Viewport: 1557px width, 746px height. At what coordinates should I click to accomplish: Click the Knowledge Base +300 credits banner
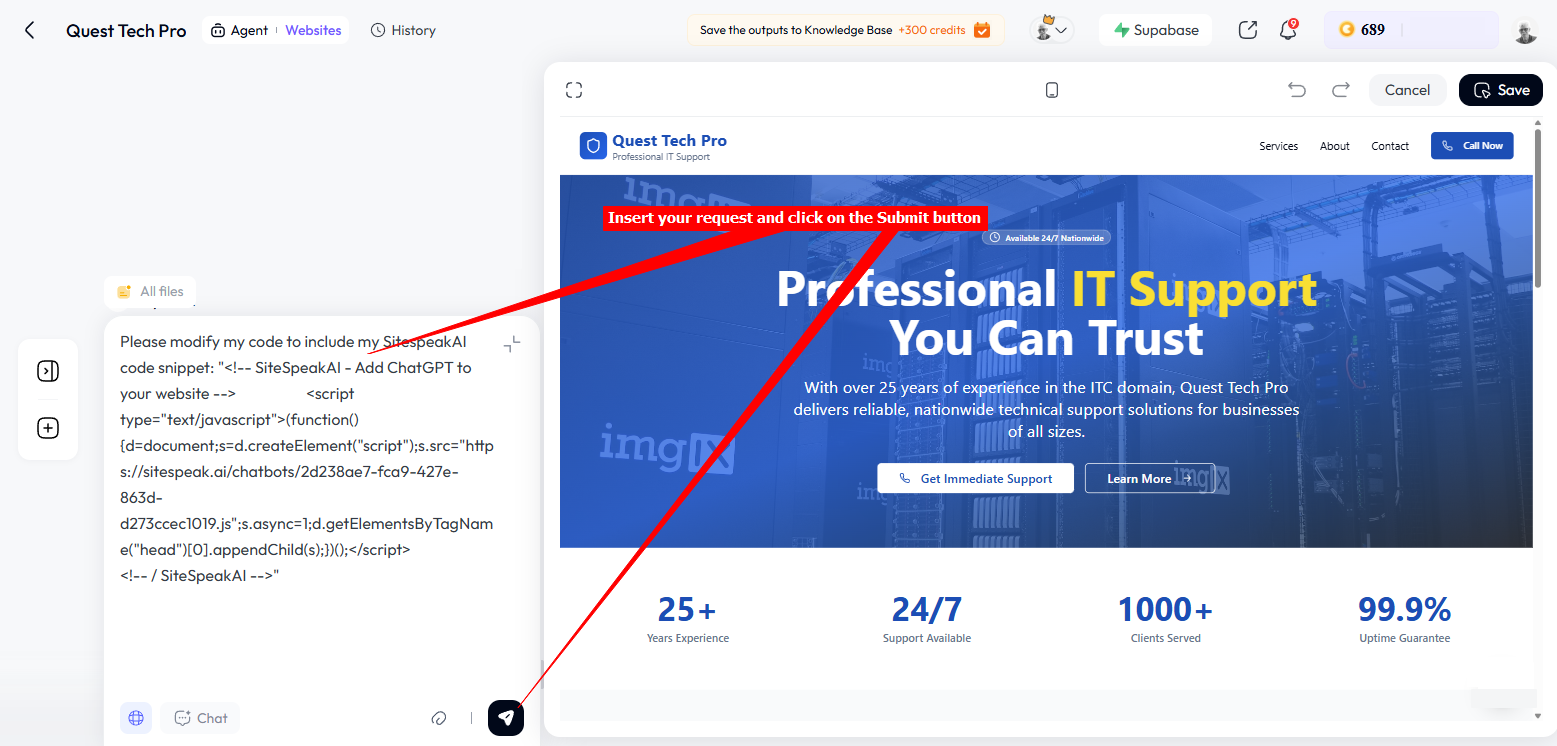point(845,30)
